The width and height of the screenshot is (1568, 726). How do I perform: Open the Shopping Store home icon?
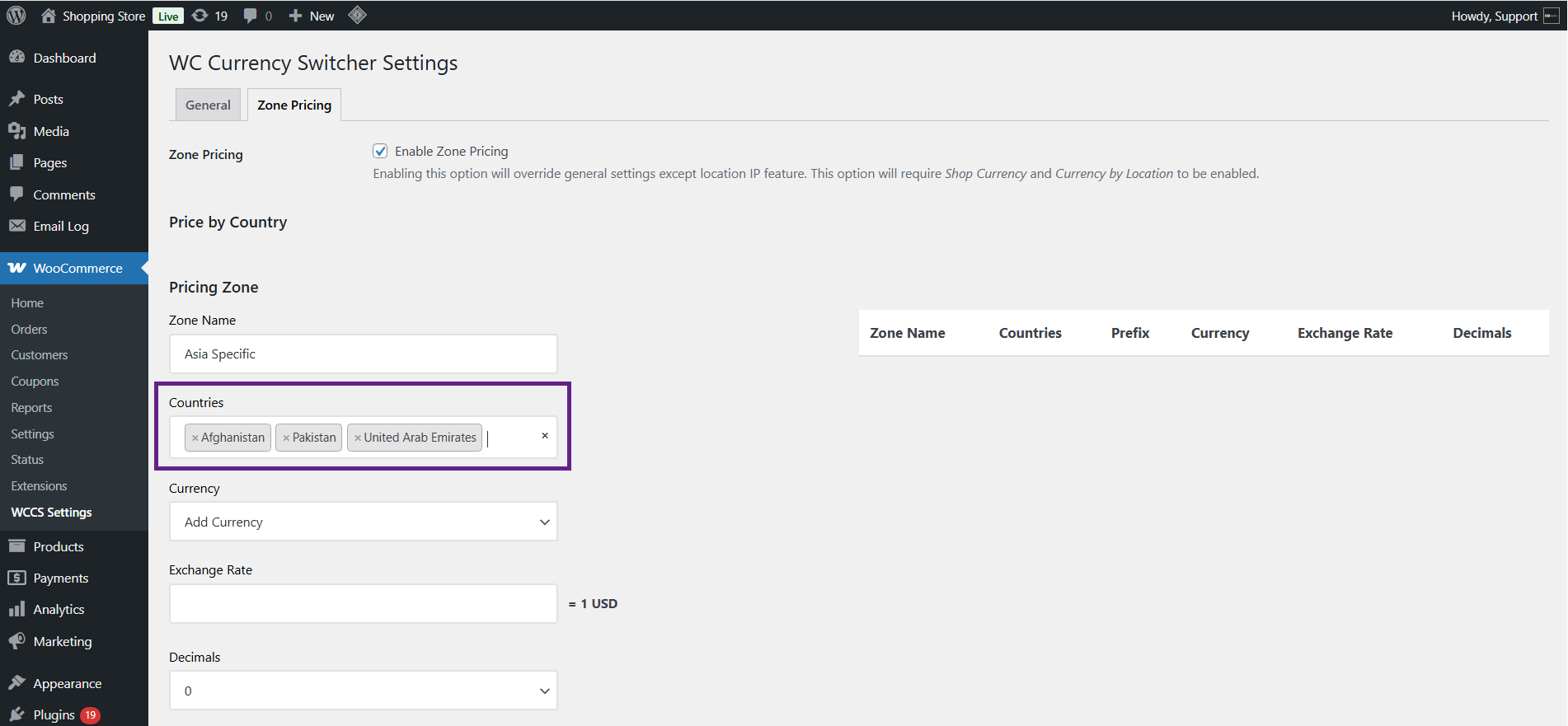49,16
